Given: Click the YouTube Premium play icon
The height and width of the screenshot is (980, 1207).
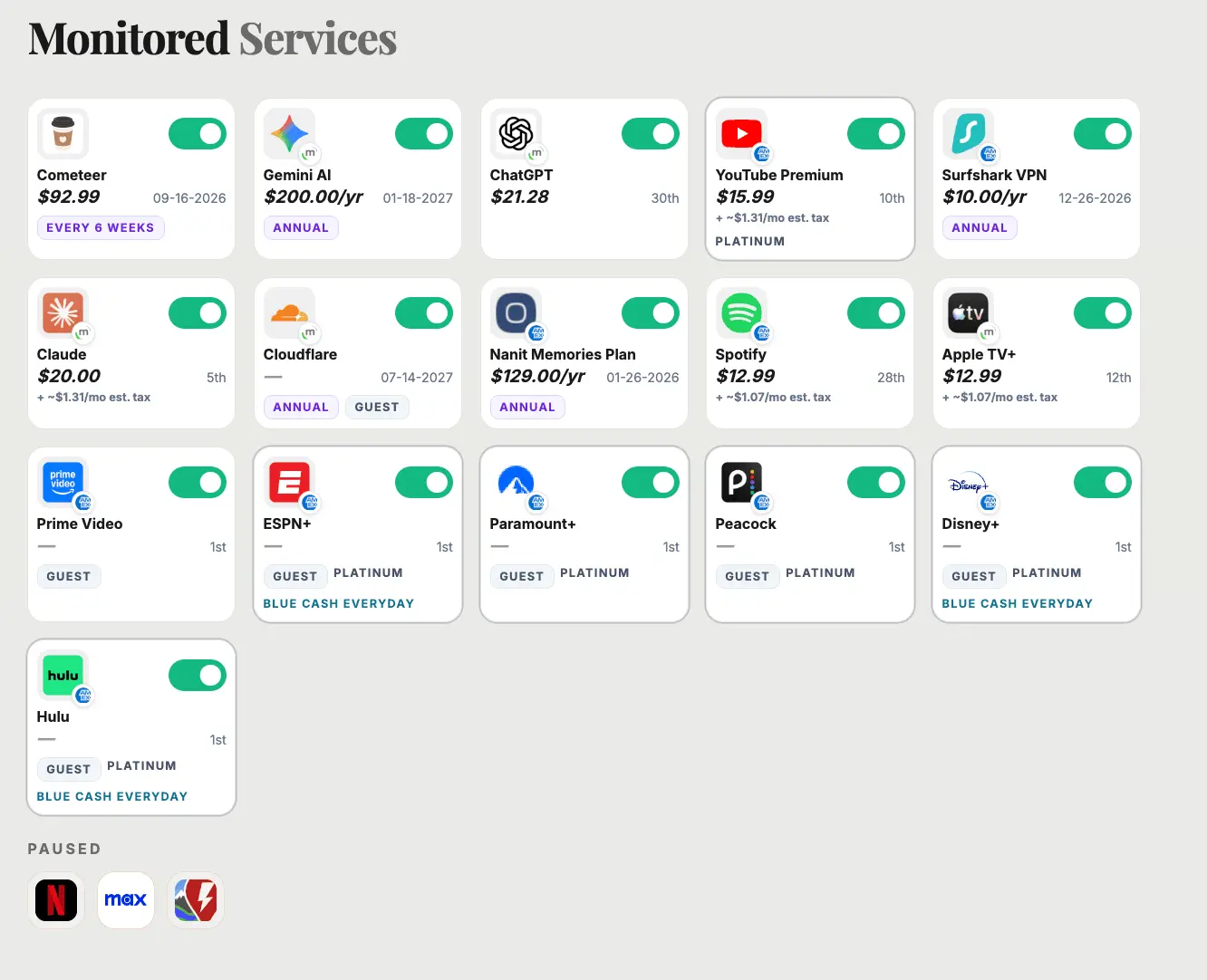Looking at the screenshot, I should [741, 134].
